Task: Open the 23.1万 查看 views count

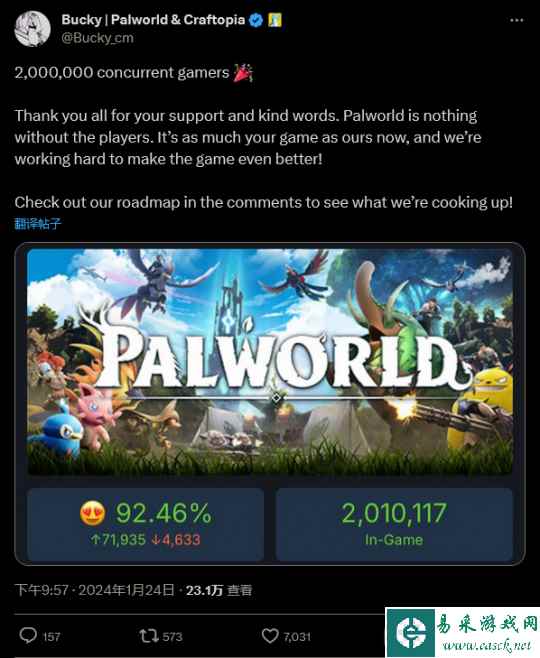Action: coord(219,590)
